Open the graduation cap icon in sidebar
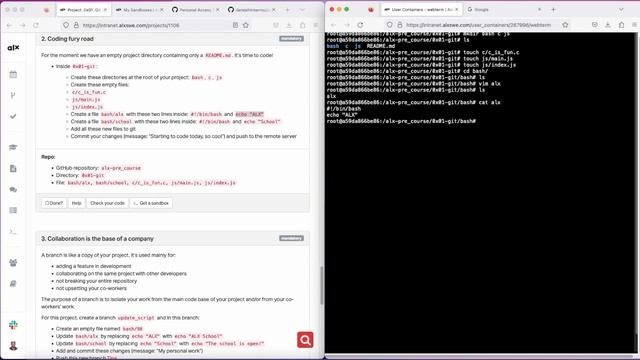Screen dimensions: 640x360 [13, 147]
